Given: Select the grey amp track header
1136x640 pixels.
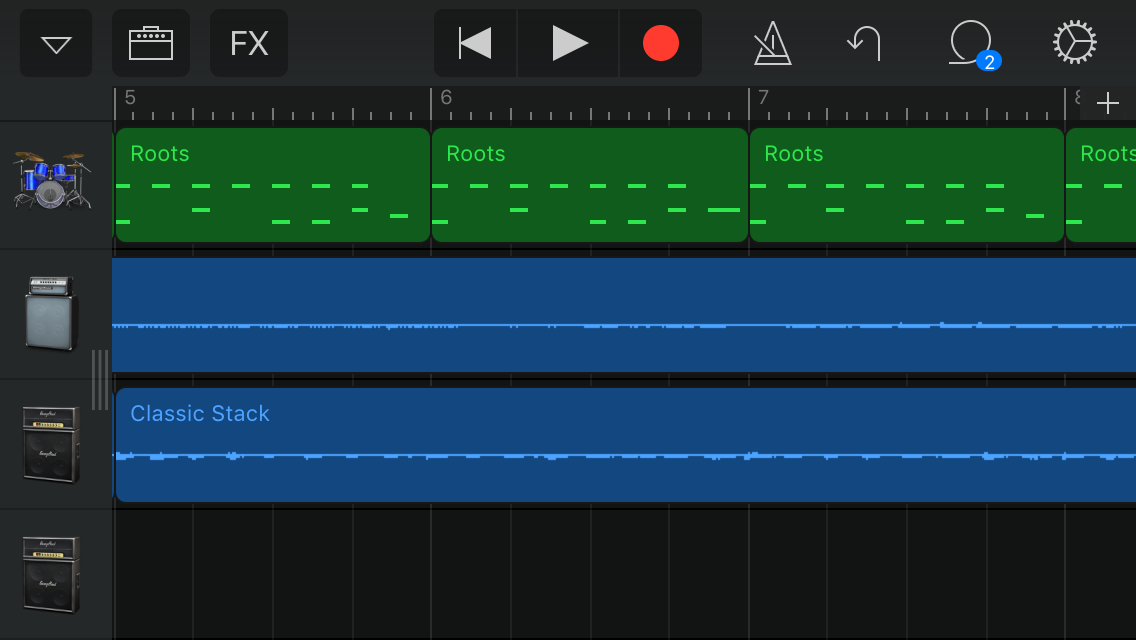Looking at the screenshot, I should point(51,313).
